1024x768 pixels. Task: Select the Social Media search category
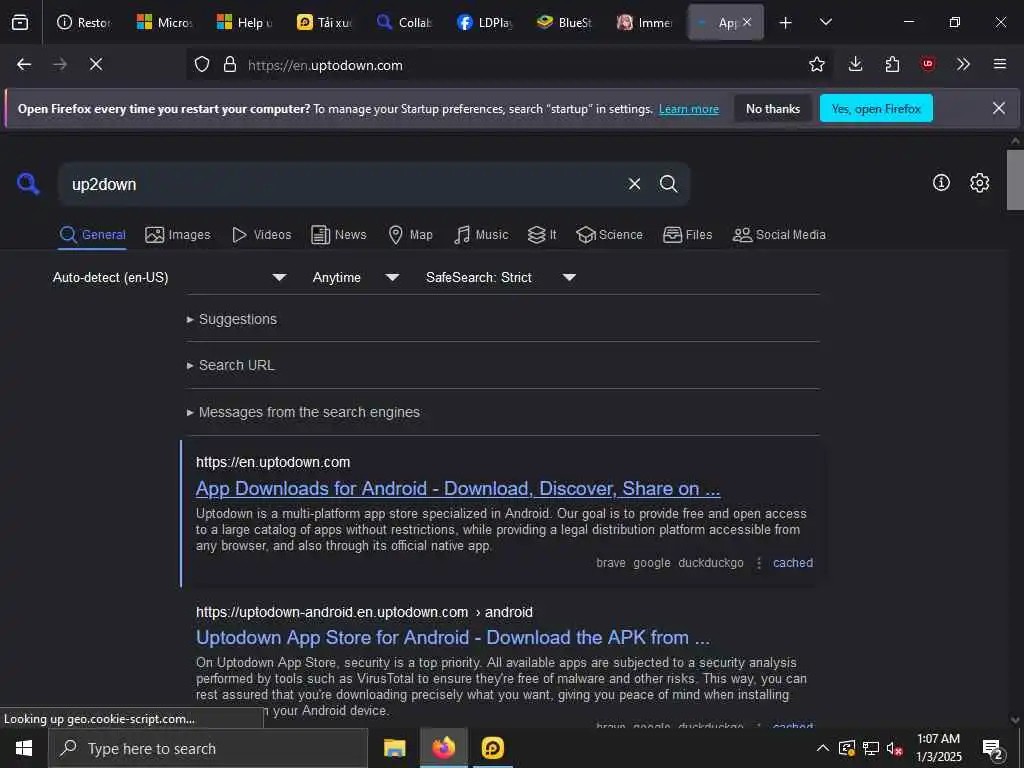pos(779,235)
